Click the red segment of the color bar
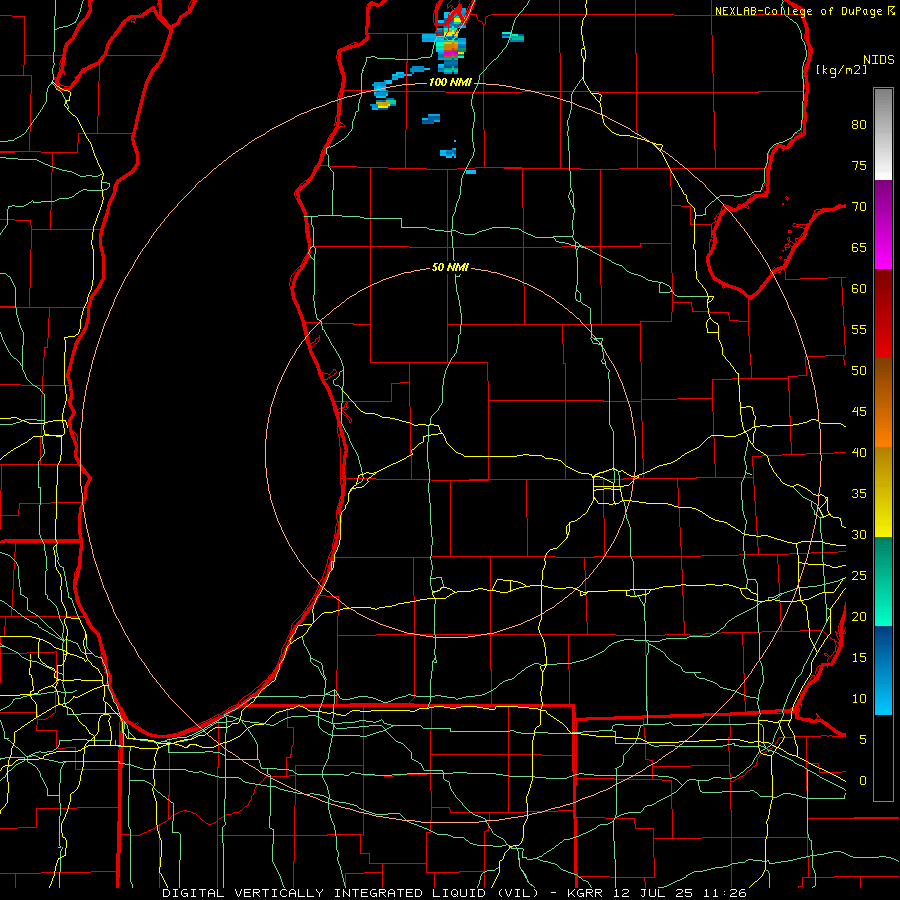Screen dimensions: 900x900 (883, 314)
